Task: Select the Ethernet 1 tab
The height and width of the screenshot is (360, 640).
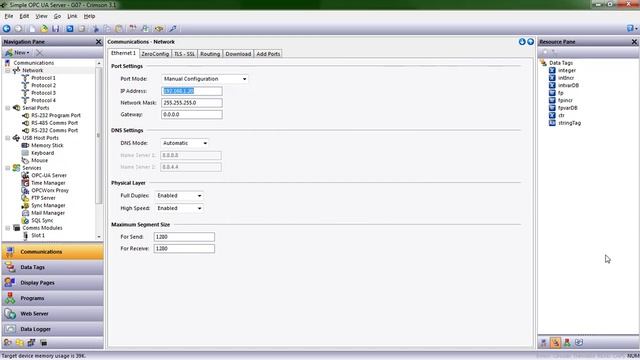Action: 123,53
